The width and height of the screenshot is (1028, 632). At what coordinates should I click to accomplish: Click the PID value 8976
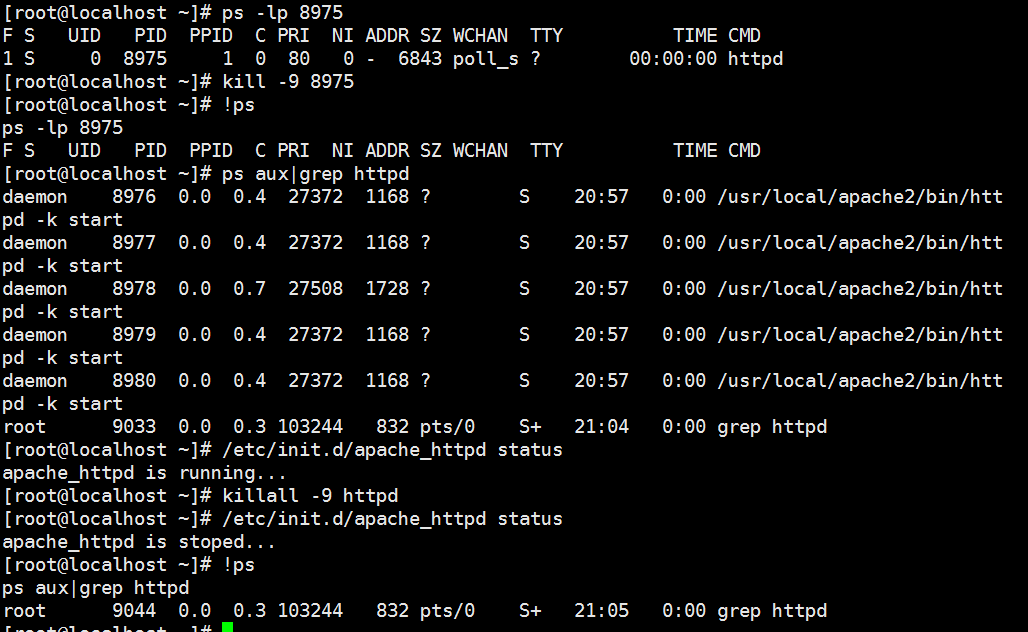(x=134, y=197)
